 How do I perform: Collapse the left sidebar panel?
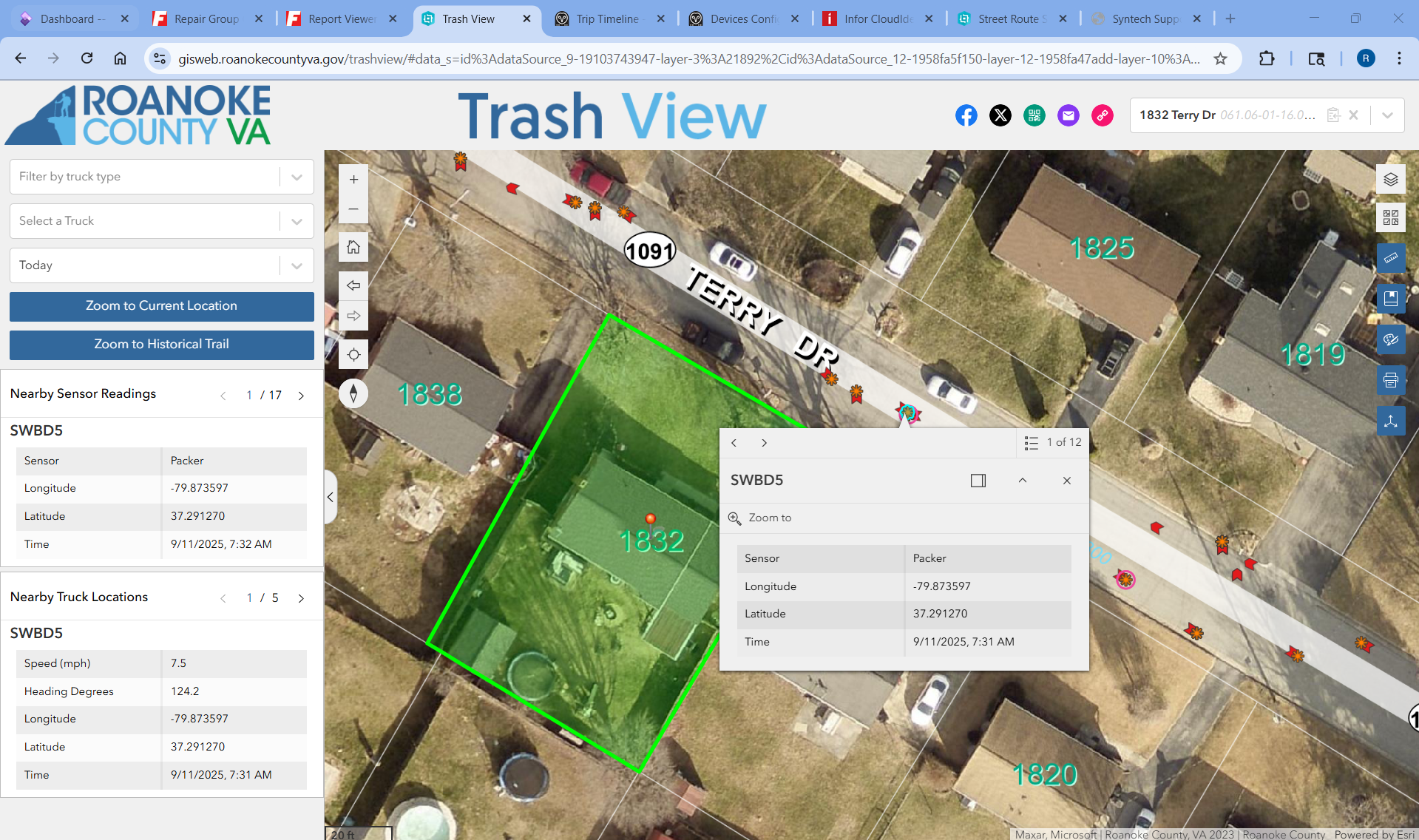pyautogui.click(x=331, y=497)
